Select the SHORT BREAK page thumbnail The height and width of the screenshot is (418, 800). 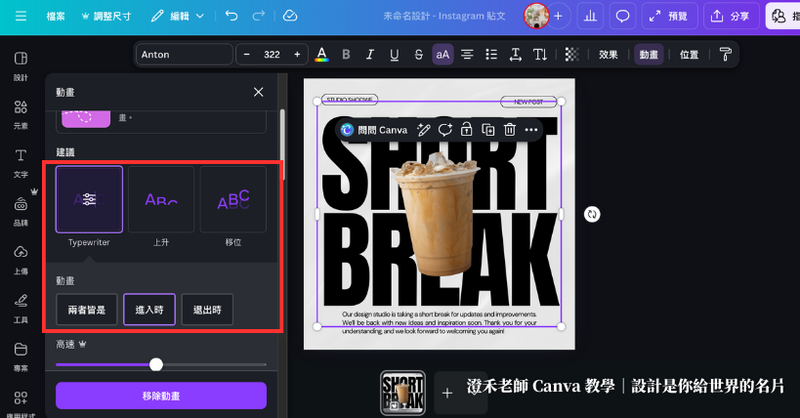pyautogui.click(x=403, y=392)
